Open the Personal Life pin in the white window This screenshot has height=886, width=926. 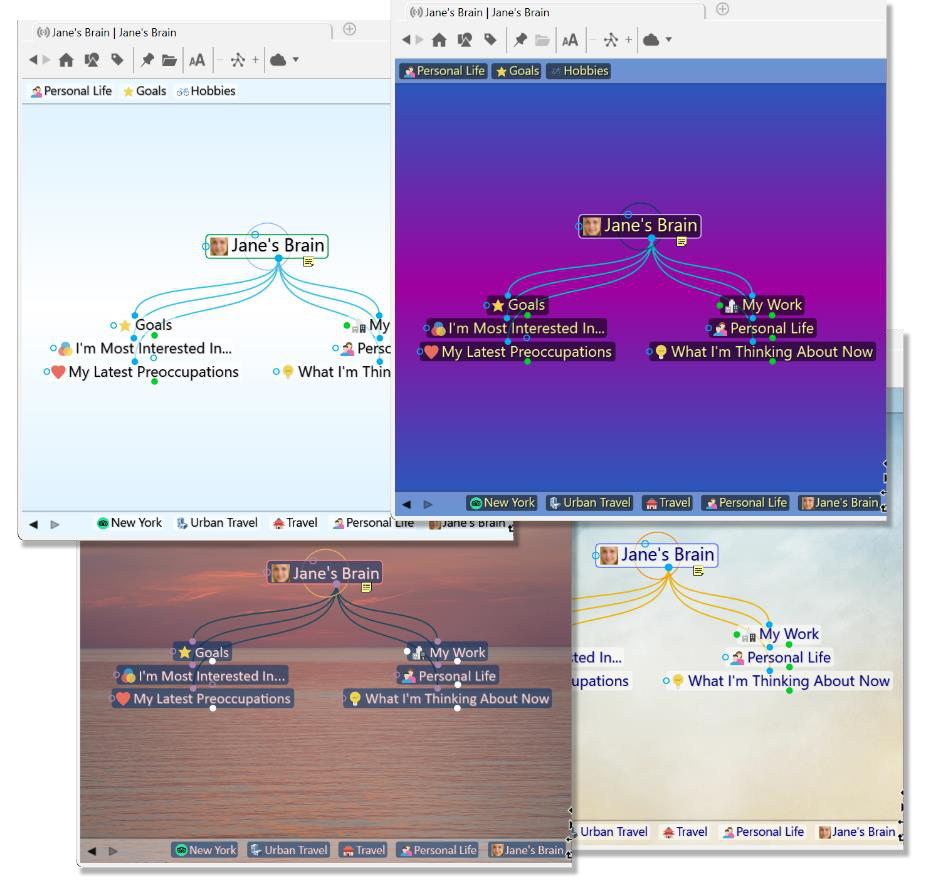click(x=71, y=91)
